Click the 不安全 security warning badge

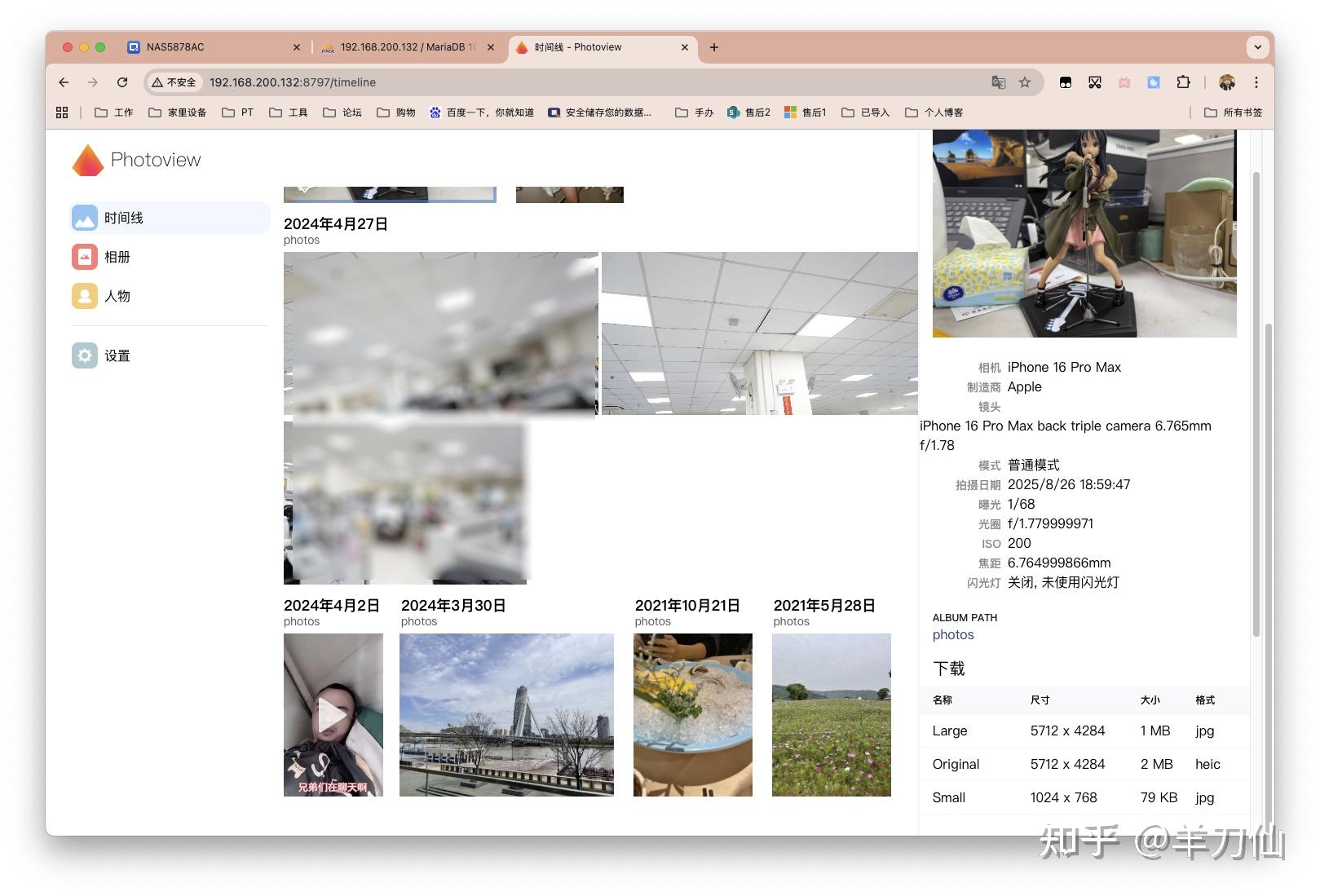[x=173, y=82]
